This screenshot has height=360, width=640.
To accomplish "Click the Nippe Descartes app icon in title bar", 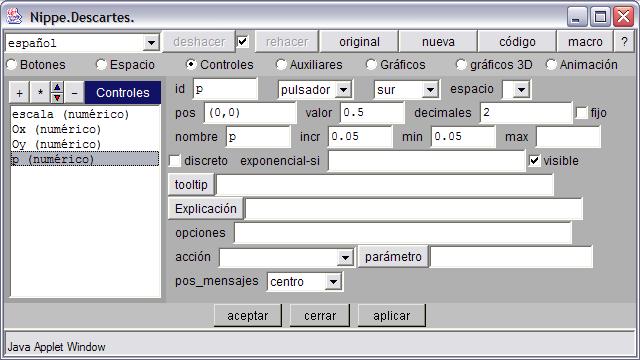I will pyautogui.click(x=14, y=16).
